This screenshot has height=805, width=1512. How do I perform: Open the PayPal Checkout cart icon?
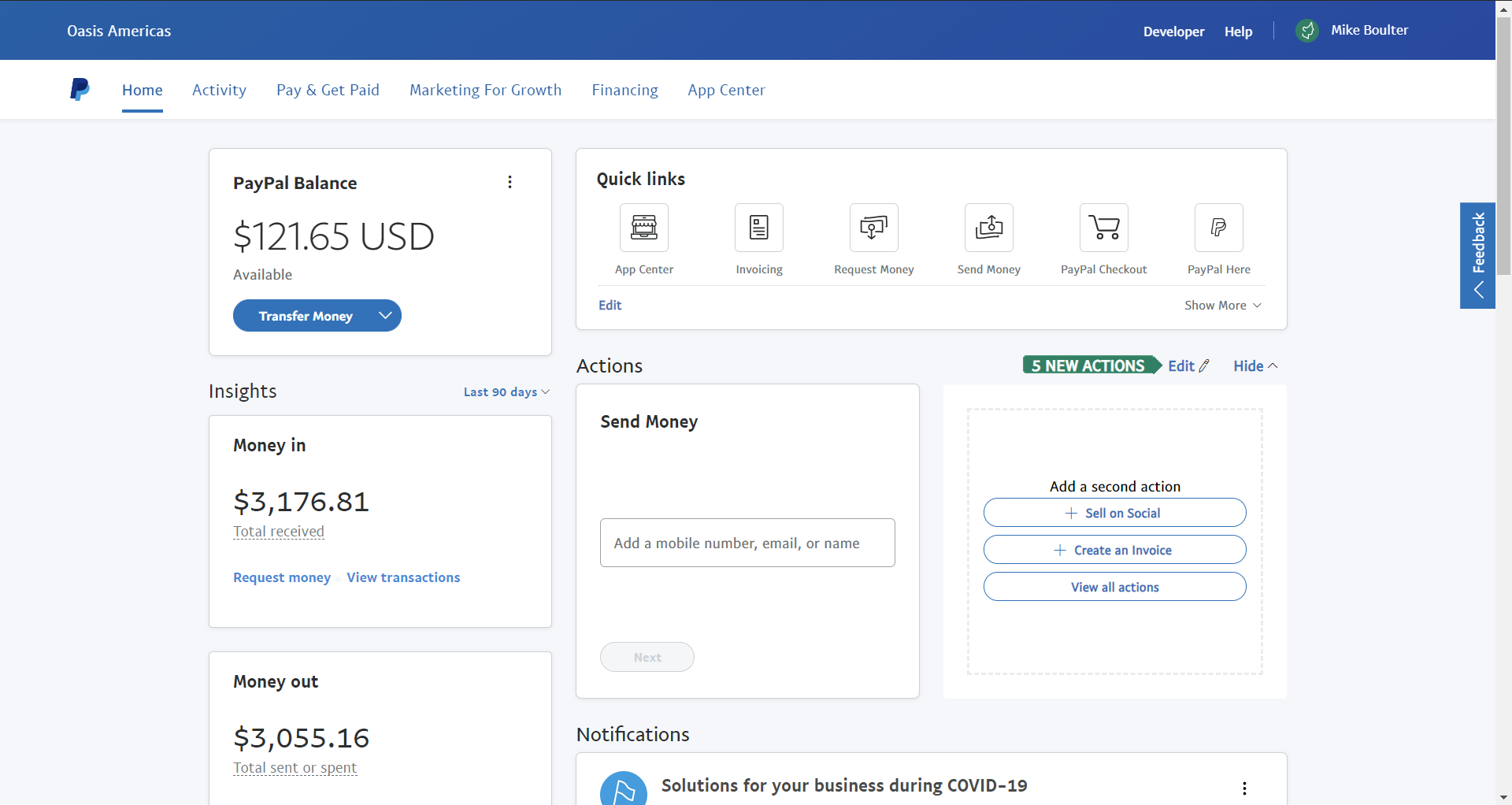point(1104,228)
